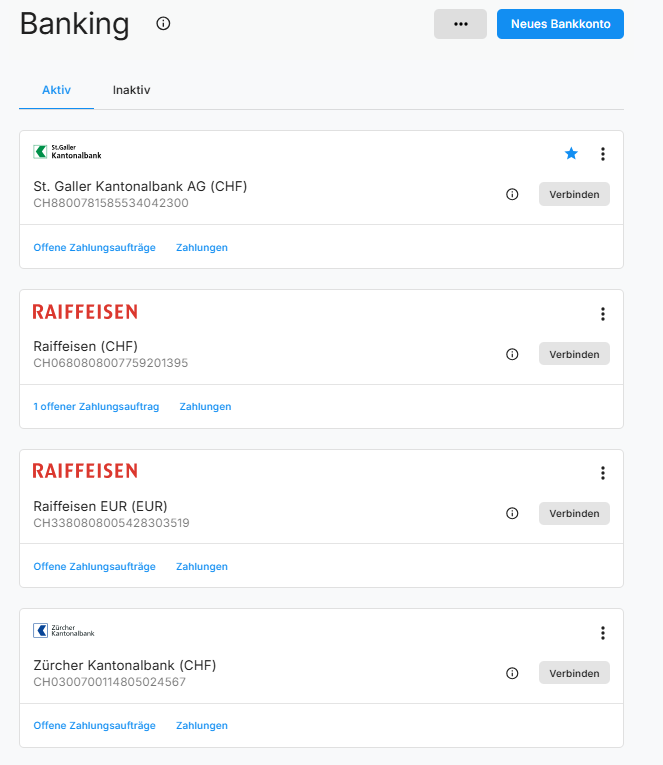Switch to the Inaktiv tab
Screen dimensions: 663x765
131,90
